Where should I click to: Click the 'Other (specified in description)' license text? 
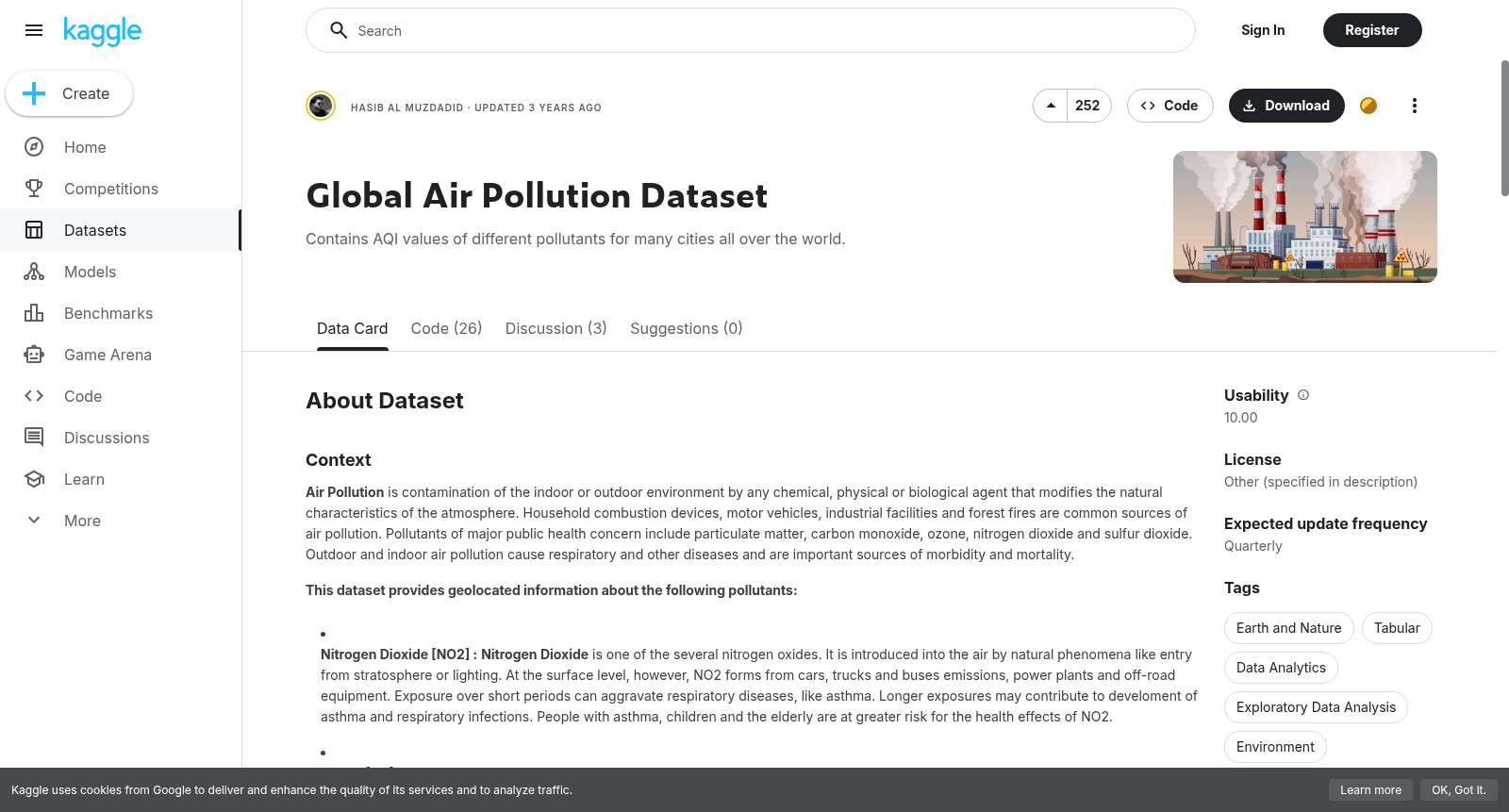(x=1320, y=482)
